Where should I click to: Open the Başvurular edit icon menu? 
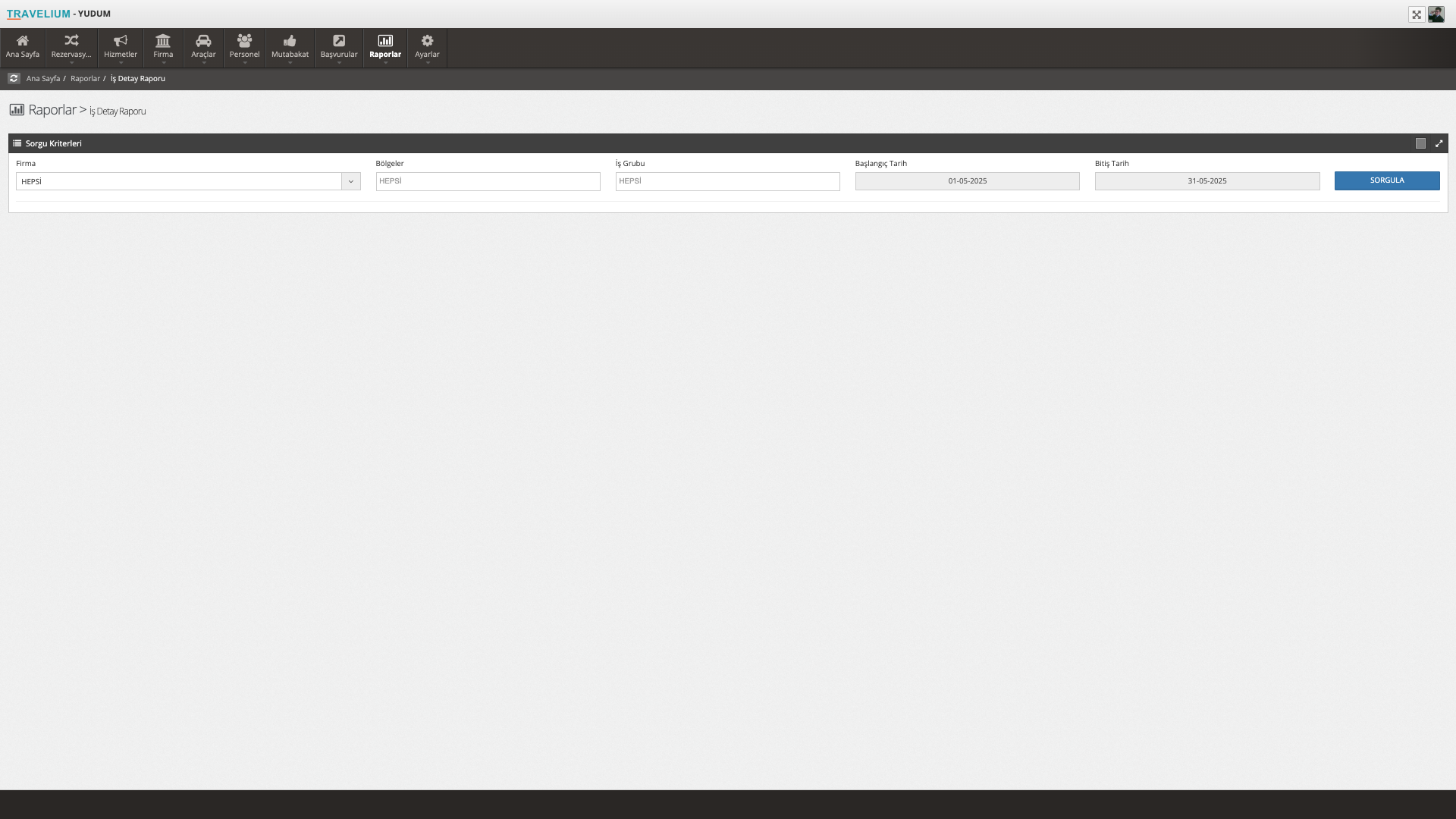tap(339, 46)
